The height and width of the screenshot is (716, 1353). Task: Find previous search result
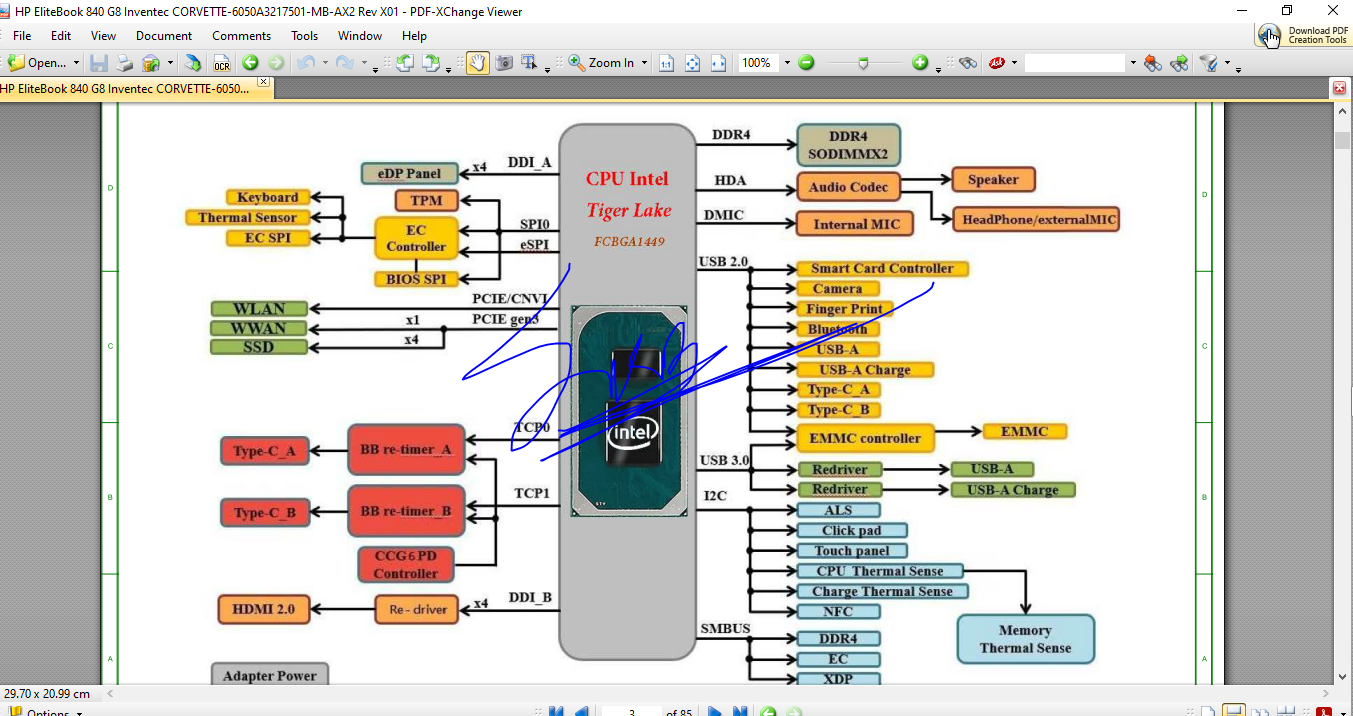[x=1153, y=62]
